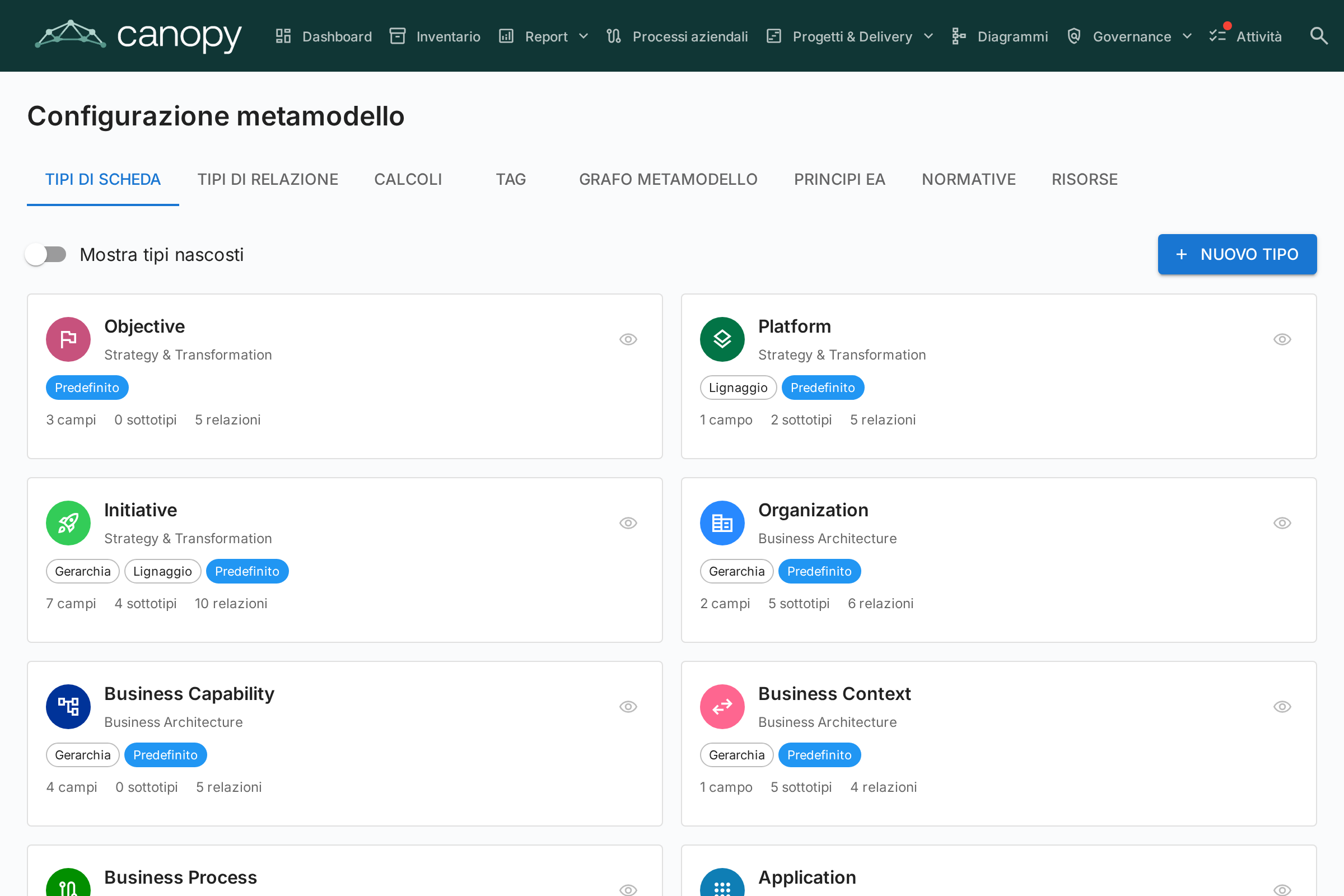Expand the Report dropdown chevron
This screenshot has width=1344, height=896.
pos(584,36)
